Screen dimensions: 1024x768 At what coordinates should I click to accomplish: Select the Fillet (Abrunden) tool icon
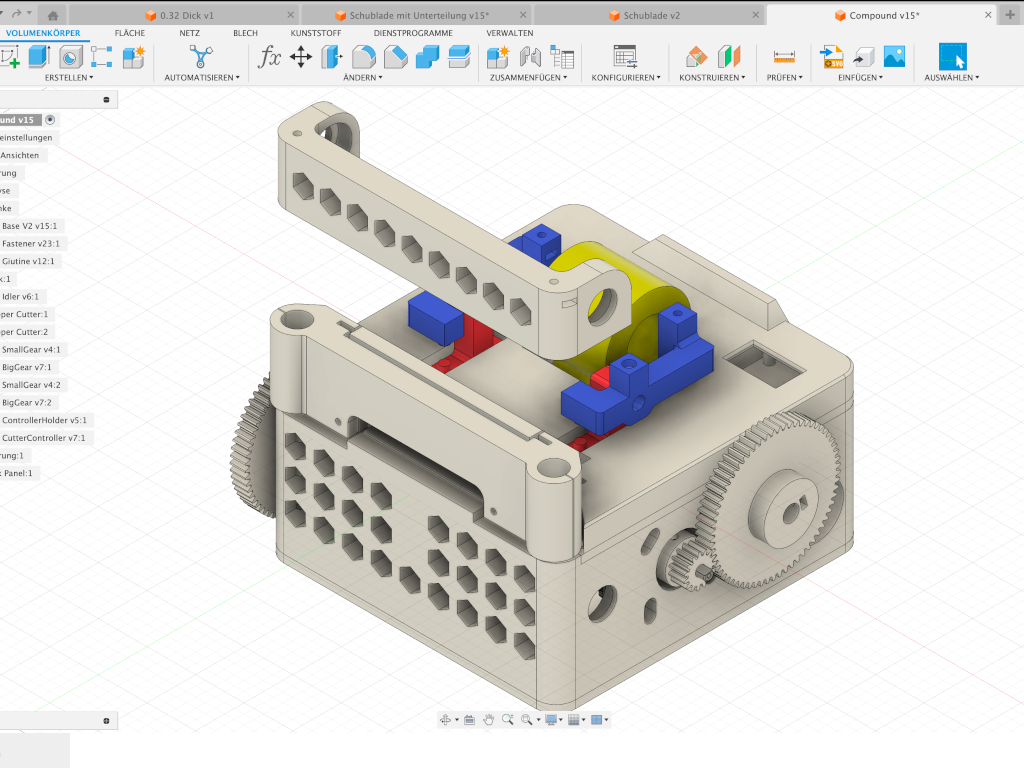tap(364, 57)
